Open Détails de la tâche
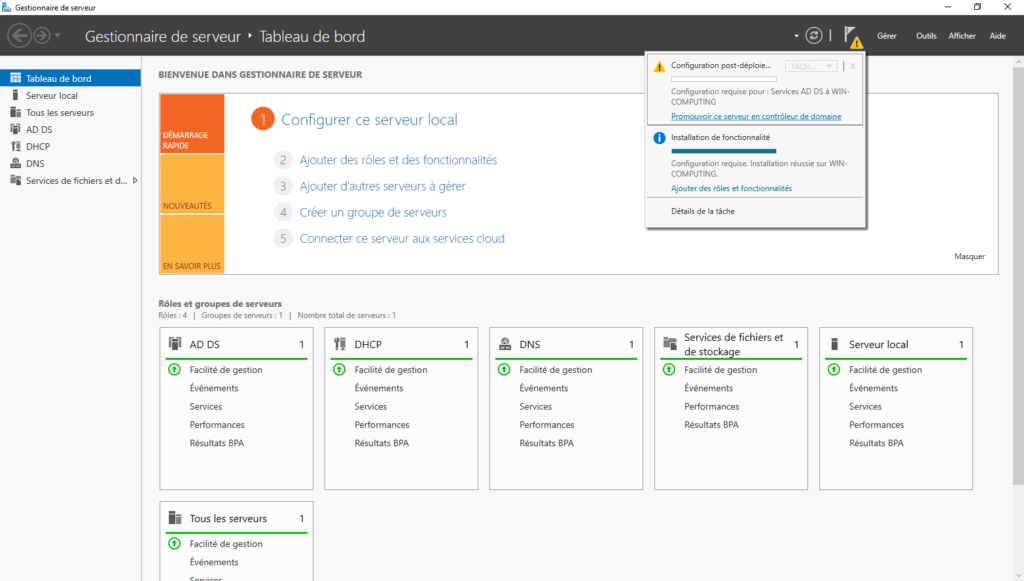Screen dimensions: 1024x581 coord(703,211)
